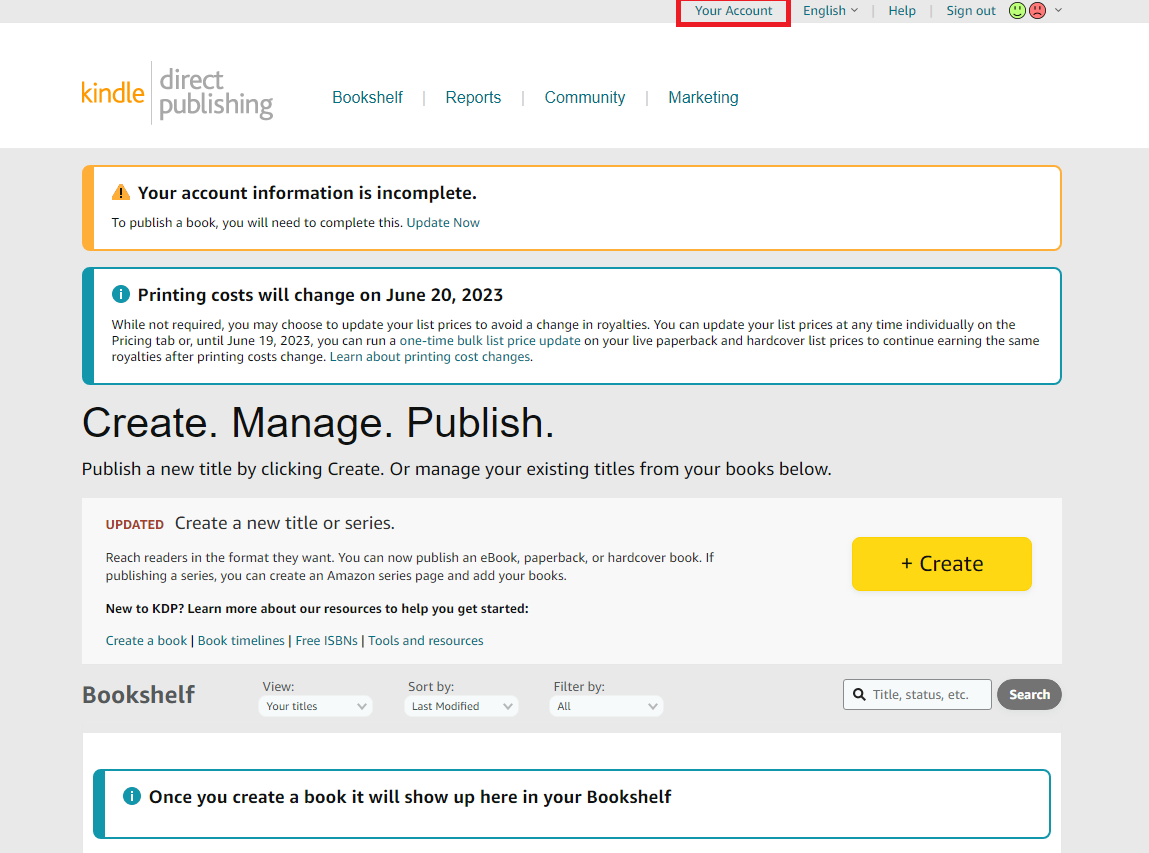Open one-time bulk list price update link
The image size is (1149, 853).
(x=490, y=341)
